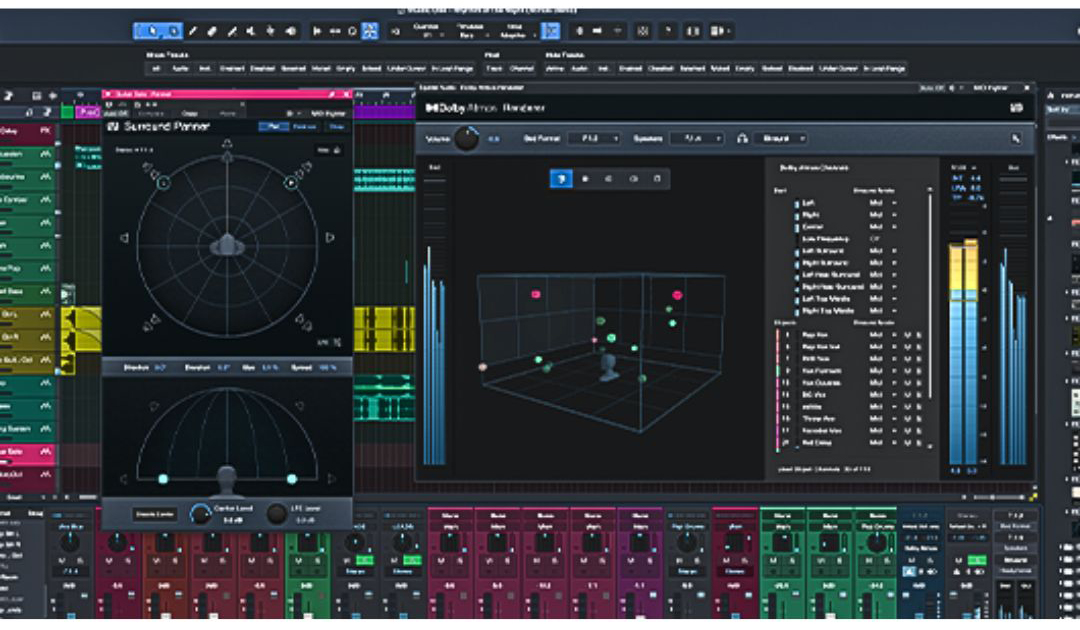Image resolution: width=1080 pixels, height=630 pixels.
Task: Click the left side speaker in the panner circle
Action: click(125, 238)
